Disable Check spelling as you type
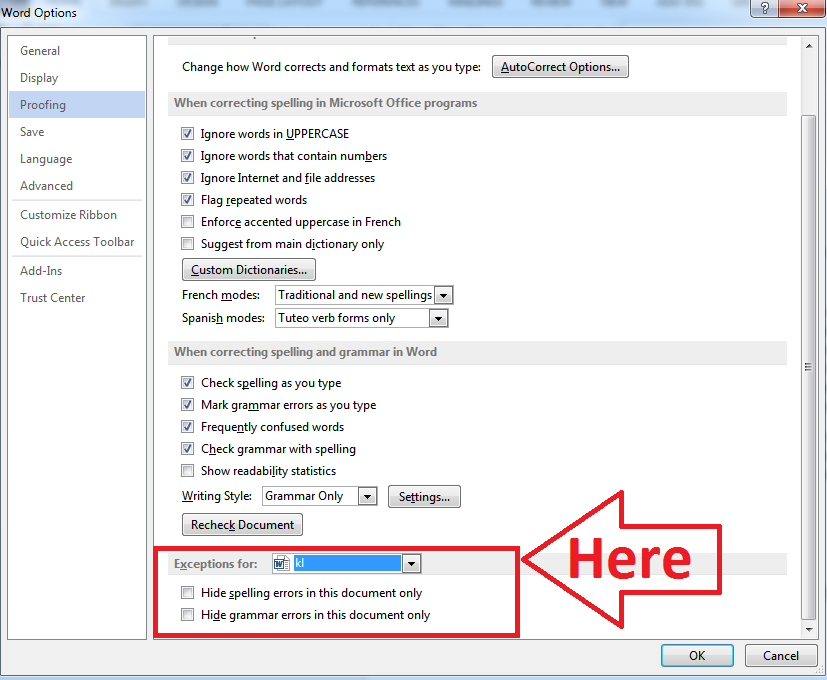The image size is (827, 680). [187, 382]
